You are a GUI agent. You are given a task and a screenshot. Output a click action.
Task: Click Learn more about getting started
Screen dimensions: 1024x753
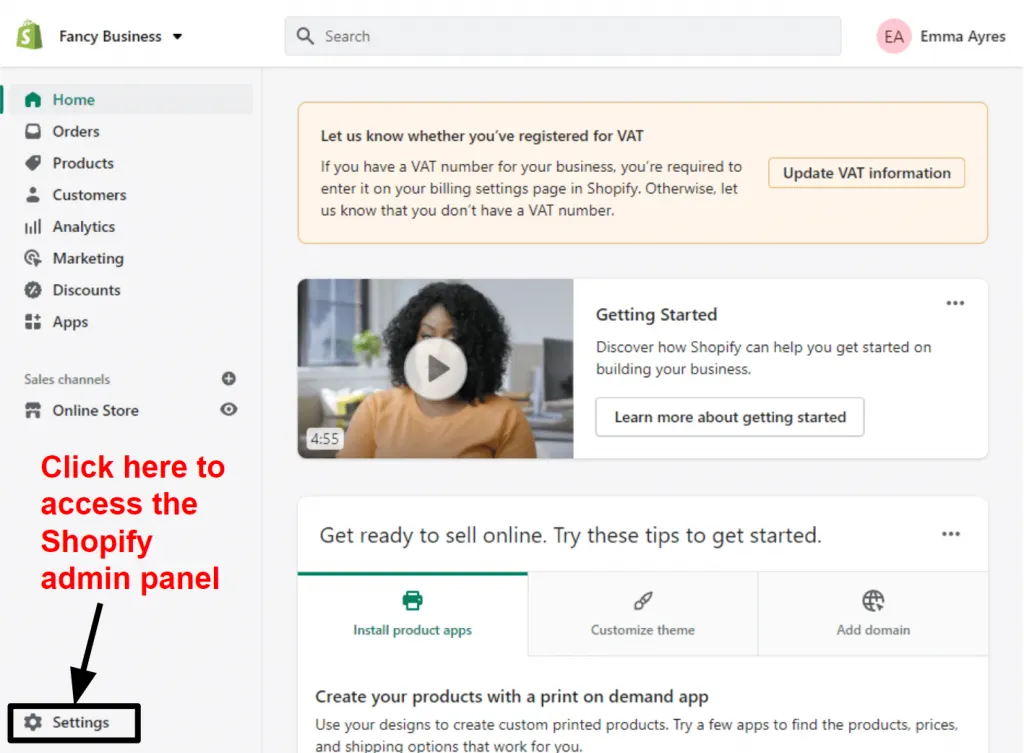[729, 417]
